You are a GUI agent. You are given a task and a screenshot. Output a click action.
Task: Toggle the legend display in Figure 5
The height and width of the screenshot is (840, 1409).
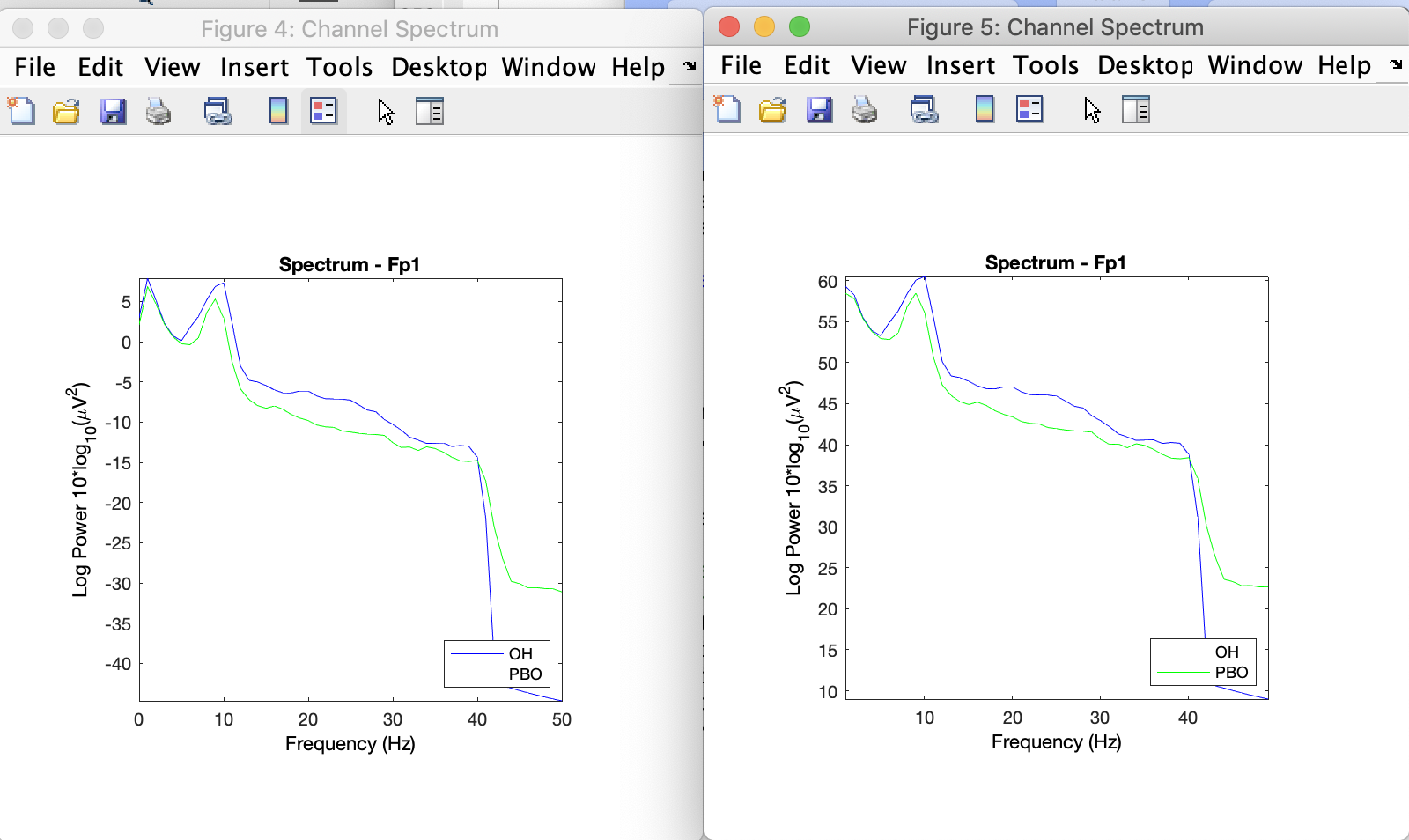1030,110
